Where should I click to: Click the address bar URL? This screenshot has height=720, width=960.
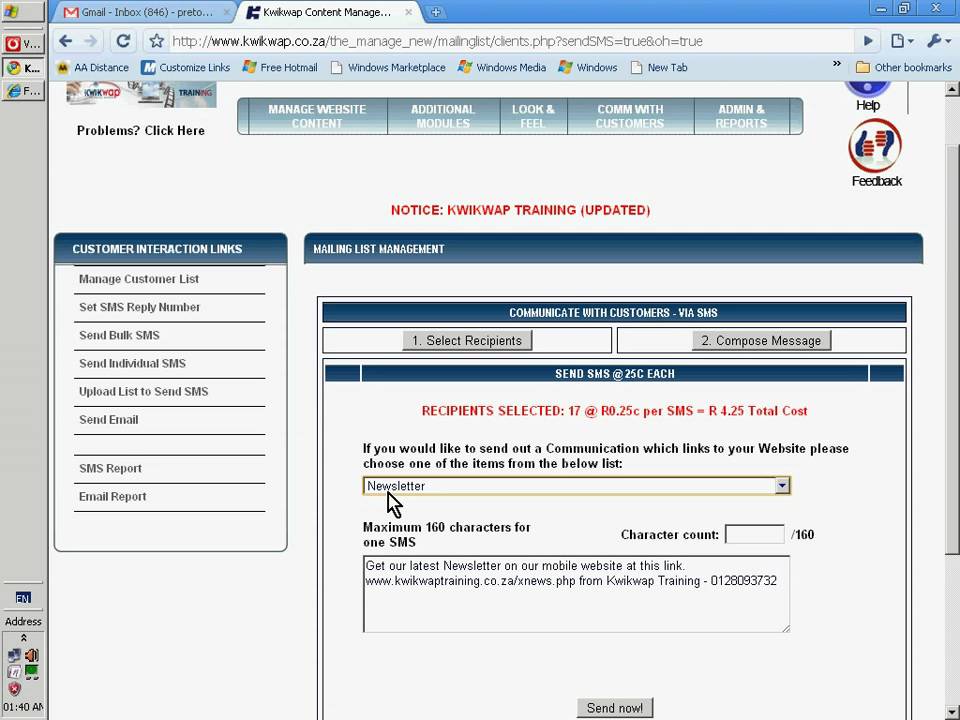click(x=437, y=41)
